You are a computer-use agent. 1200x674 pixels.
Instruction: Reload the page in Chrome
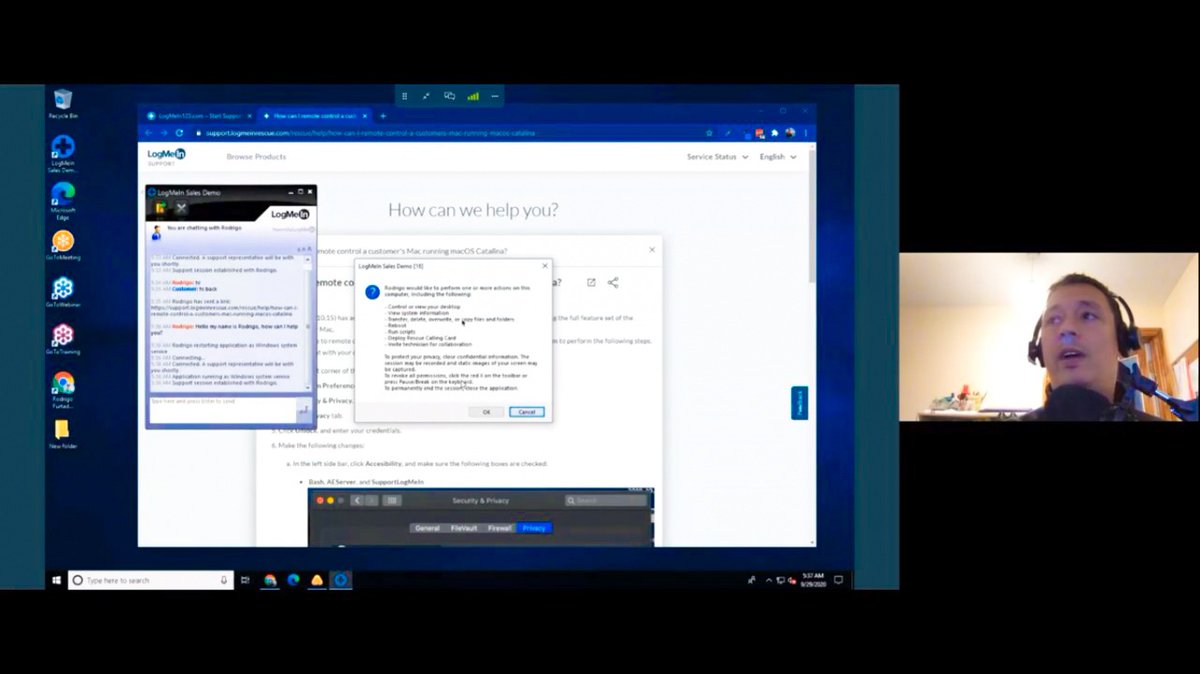pyautogui.click(x=180, y=132)
